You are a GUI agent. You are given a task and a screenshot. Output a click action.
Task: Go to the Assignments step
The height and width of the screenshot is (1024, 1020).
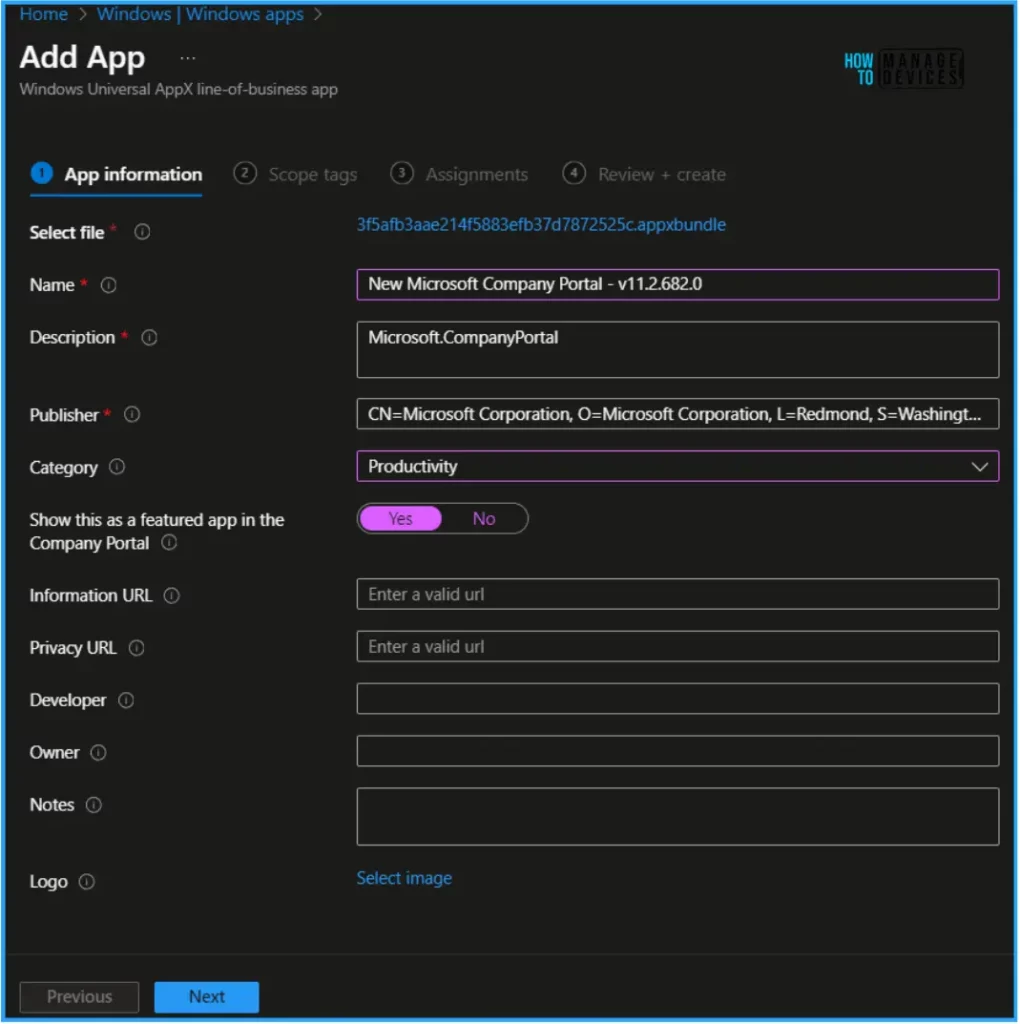[x=459, y=174]
